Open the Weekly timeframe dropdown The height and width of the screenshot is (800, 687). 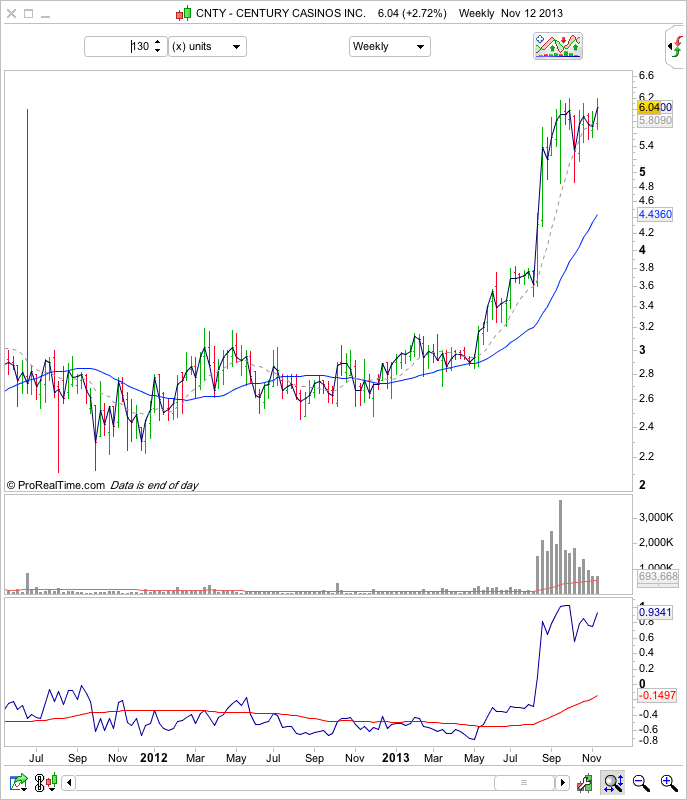390,46
